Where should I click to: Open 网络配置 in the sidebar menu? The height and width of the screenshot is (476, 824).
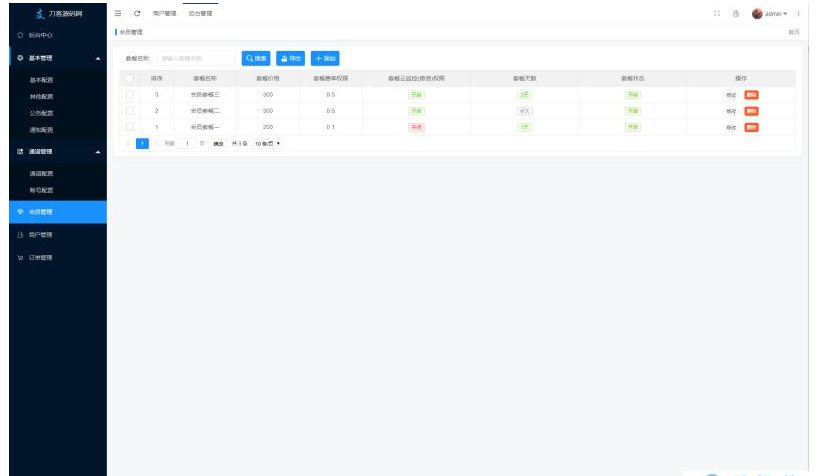42,97
